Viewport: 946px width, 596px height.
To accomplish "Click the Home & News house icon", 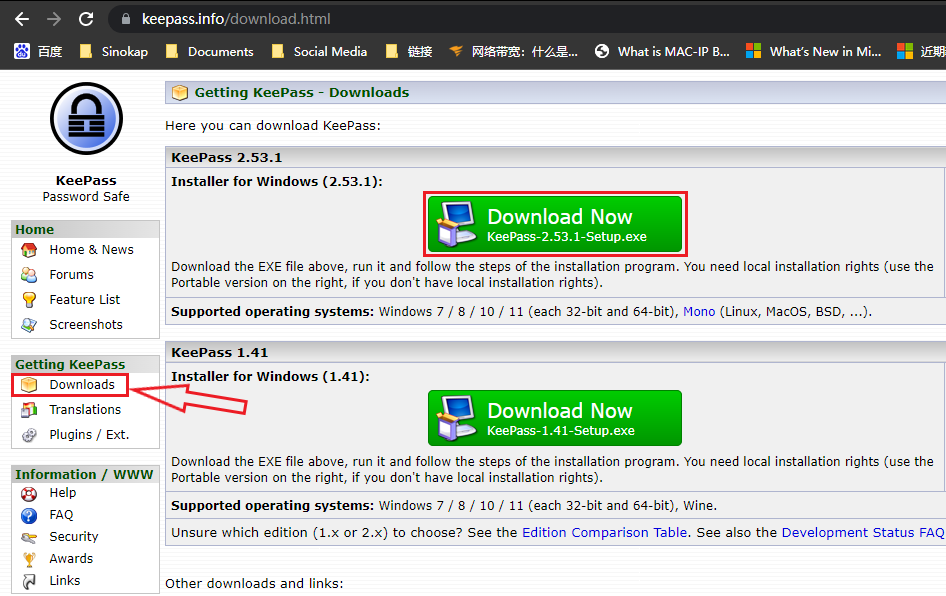I will [x=30, y=250].
